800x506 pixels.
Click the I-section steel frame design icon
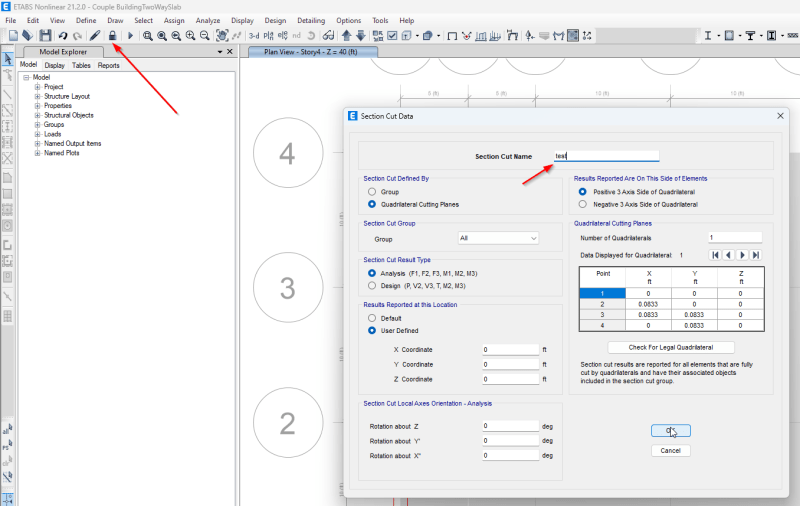(x=708, y=36)
